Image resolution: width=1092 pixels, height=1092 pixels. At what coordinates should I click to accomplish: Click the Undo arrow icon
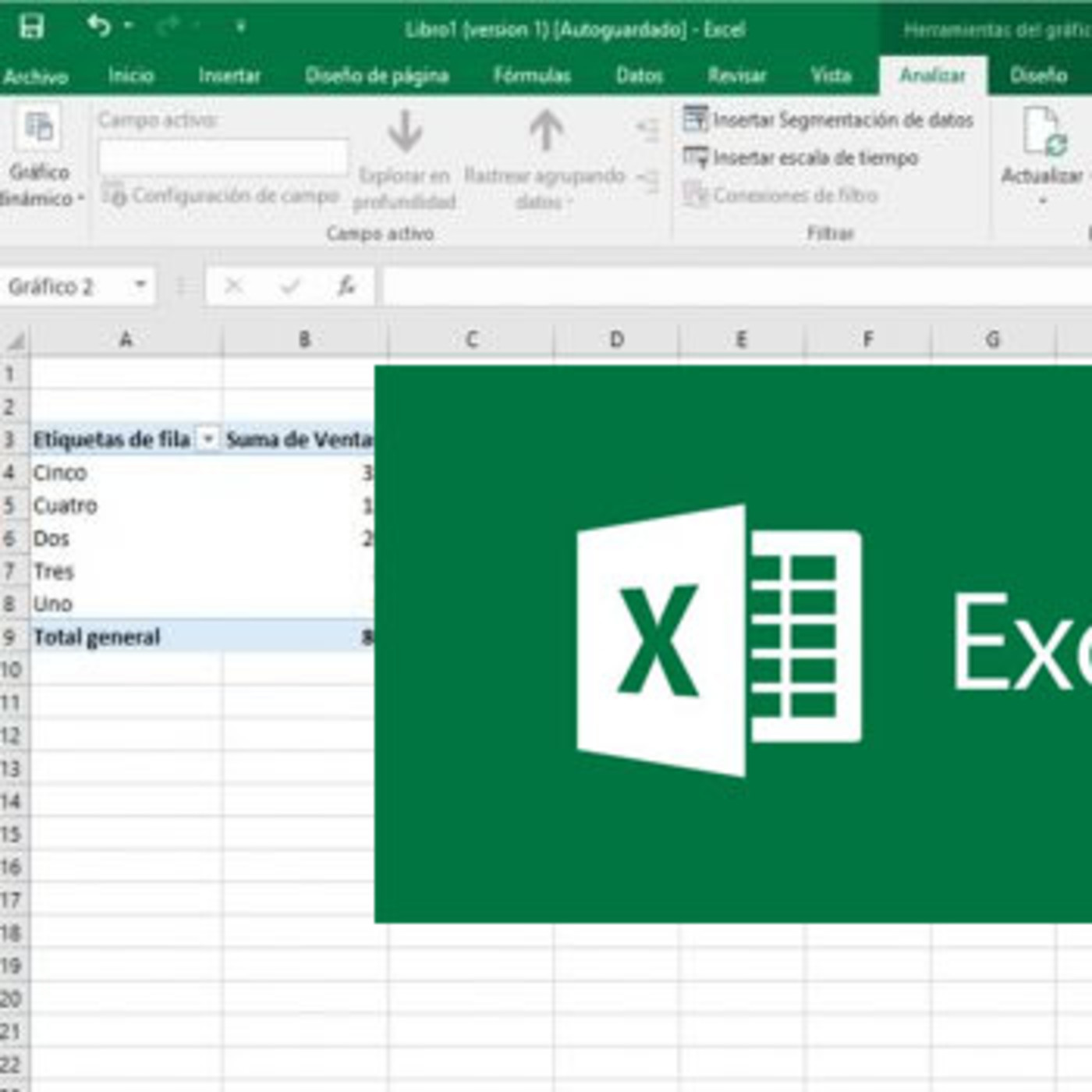click(x=99, y=27)
